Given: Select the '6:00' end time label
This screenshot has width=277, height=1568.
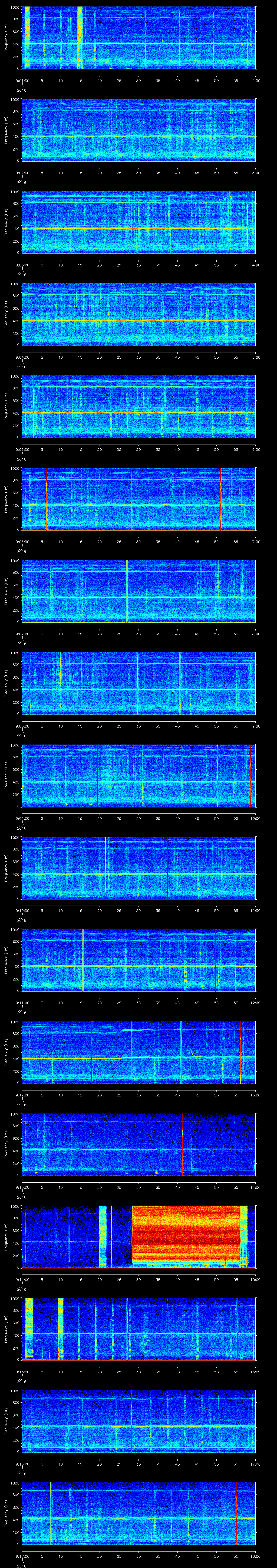Looking at the screenshot, I should point(256,450).
